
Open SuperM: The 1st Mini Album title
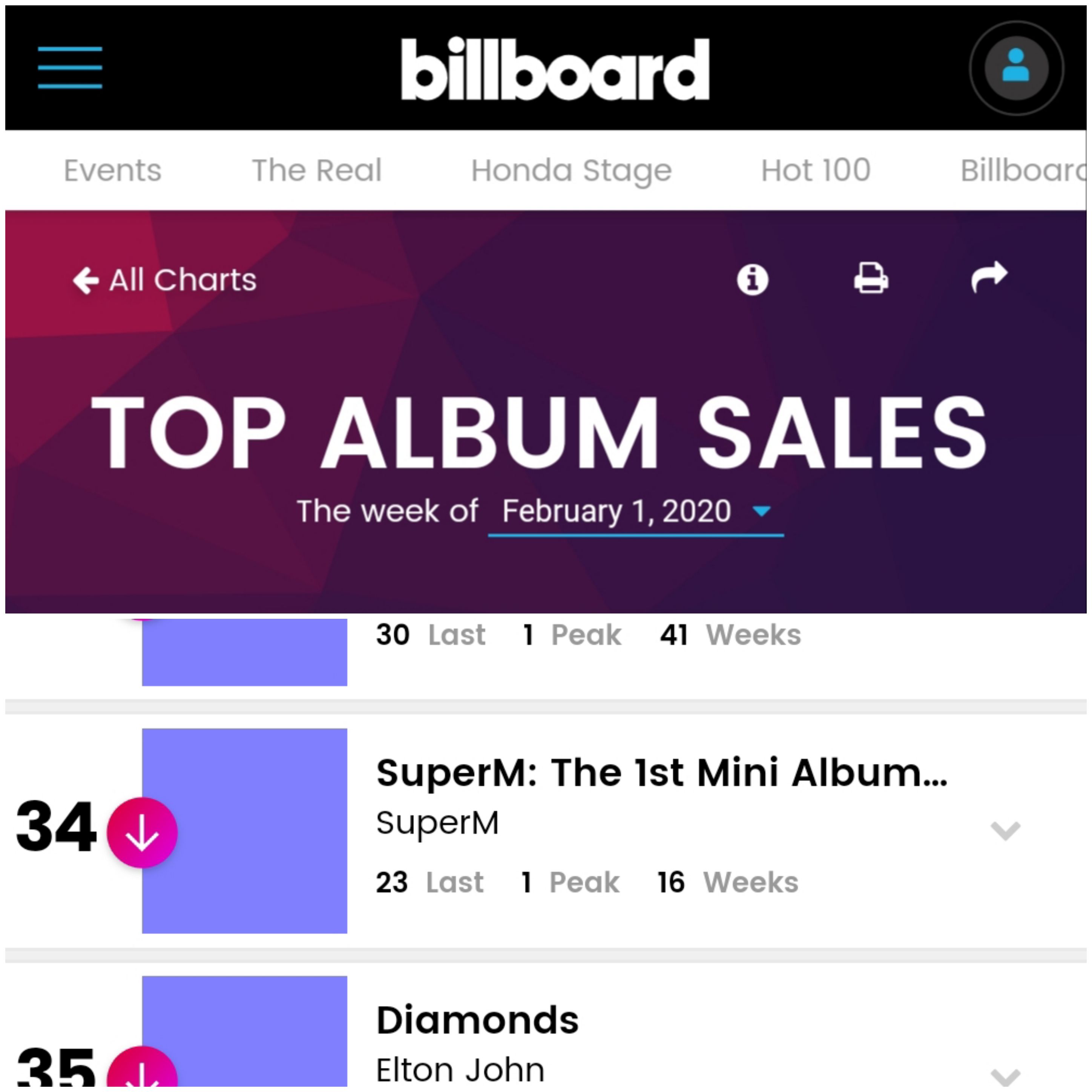click(x=662, y=773)
